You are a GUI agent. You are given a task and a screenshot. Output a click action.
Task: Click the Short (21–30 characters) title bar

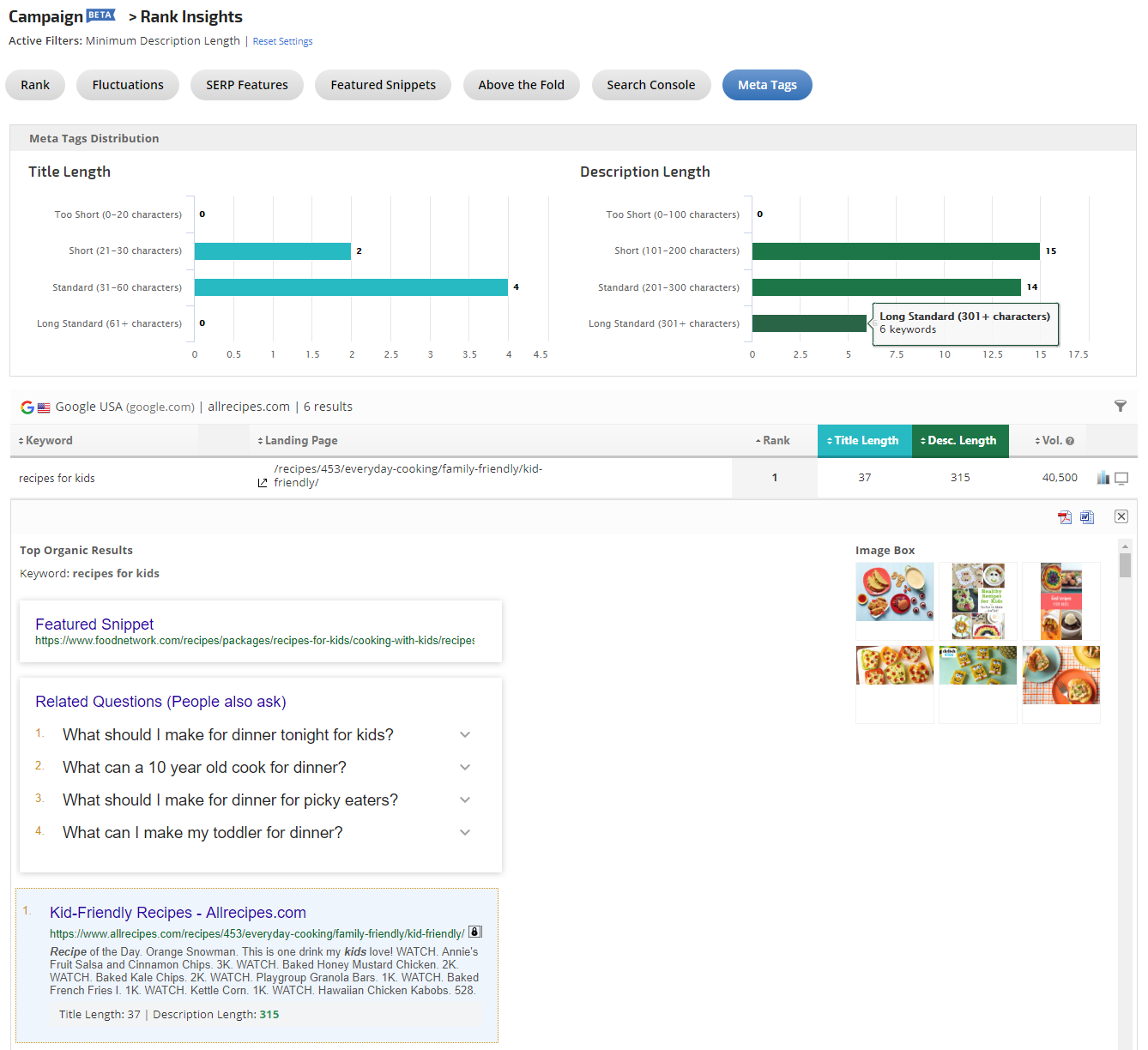point(273,251)
